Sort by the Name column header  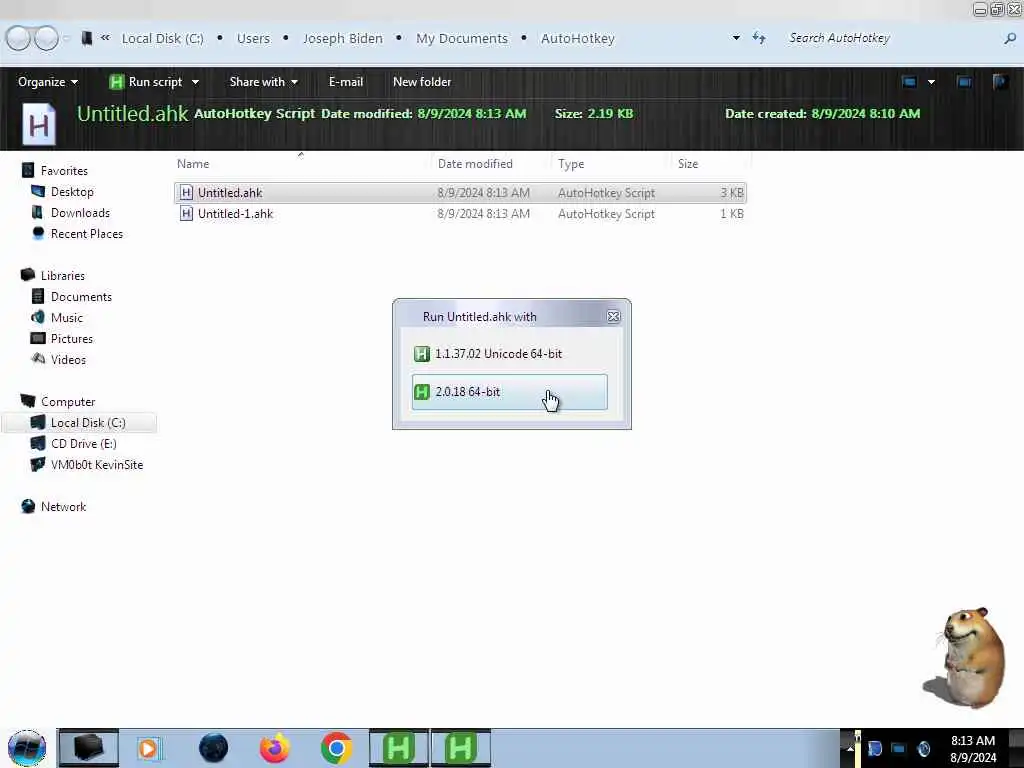[x=193, y=164]
